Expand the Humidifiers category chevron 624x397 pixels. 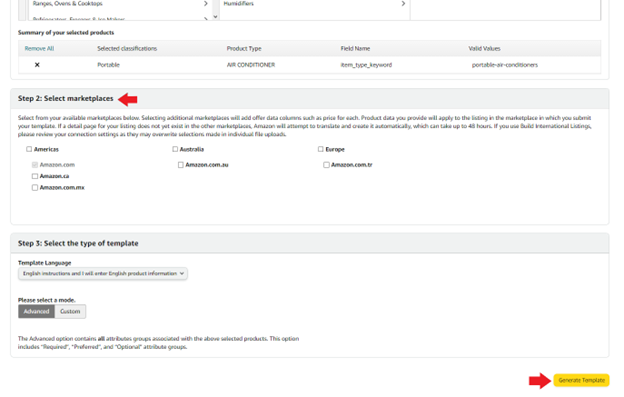(x=403, y=4)
